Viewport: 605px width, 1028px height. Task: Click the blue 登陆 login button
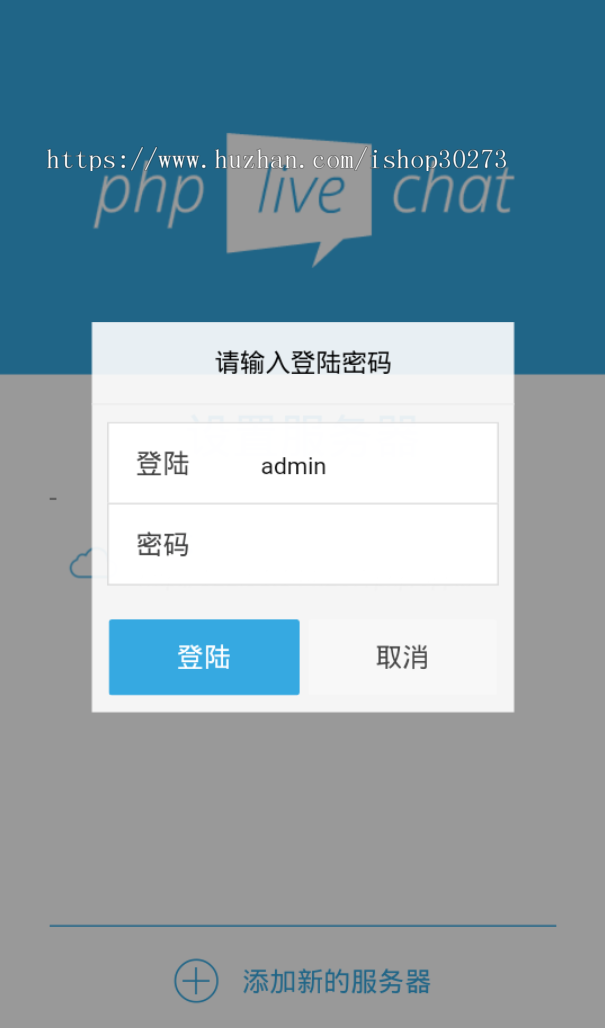[204, 657]
